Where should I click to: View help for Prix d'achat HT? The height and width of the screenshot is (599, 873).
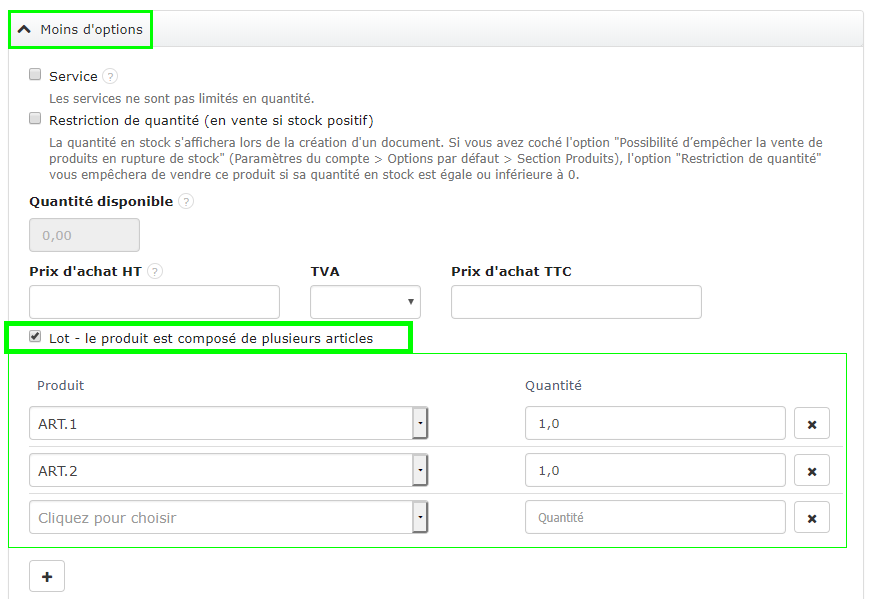155,271
